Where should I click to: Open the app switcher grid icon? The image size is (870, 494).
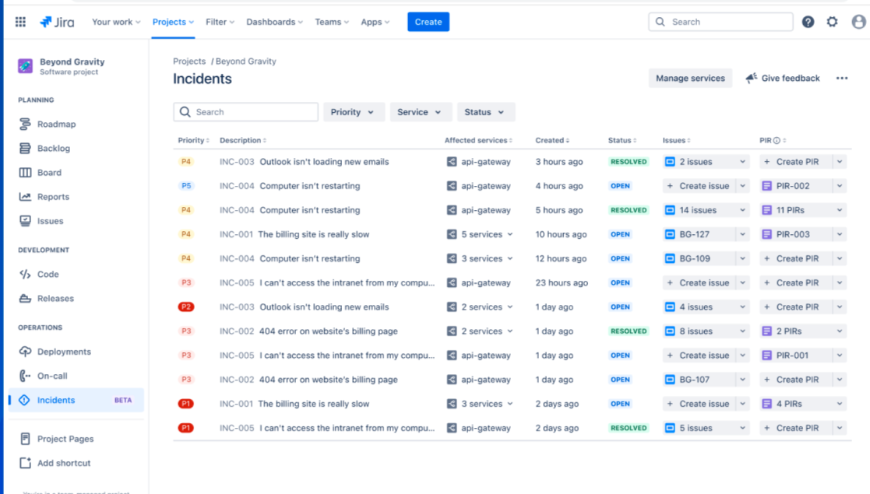tap(20, 22)
